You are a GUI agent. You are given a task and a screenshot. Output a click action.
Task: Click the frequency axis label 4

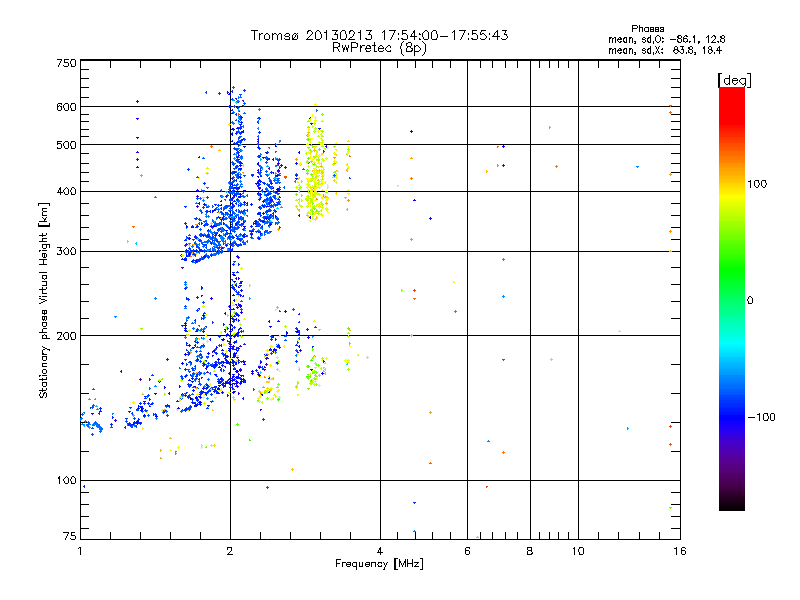tap(380, 551)
